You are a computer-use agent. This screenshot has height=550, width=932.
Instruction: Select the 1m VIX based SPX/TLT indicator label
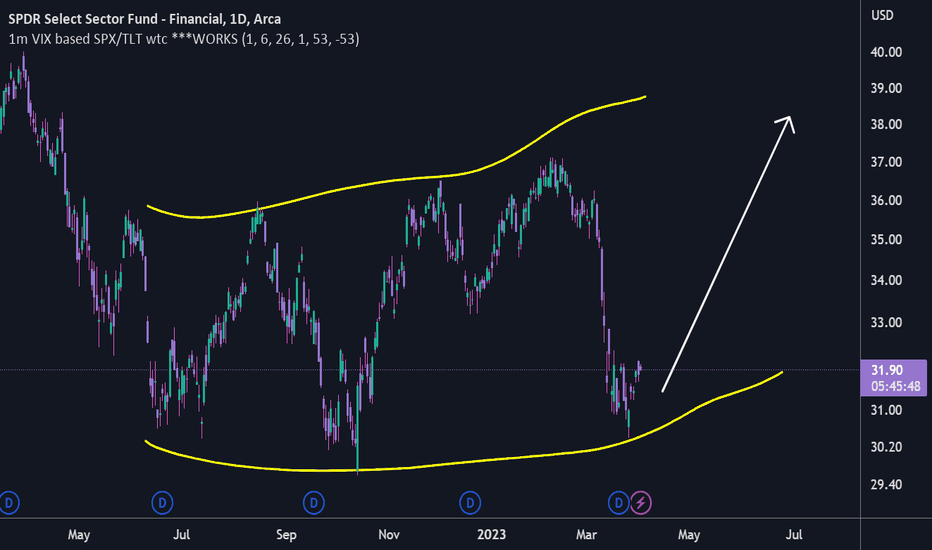click(x=184, y=39)
